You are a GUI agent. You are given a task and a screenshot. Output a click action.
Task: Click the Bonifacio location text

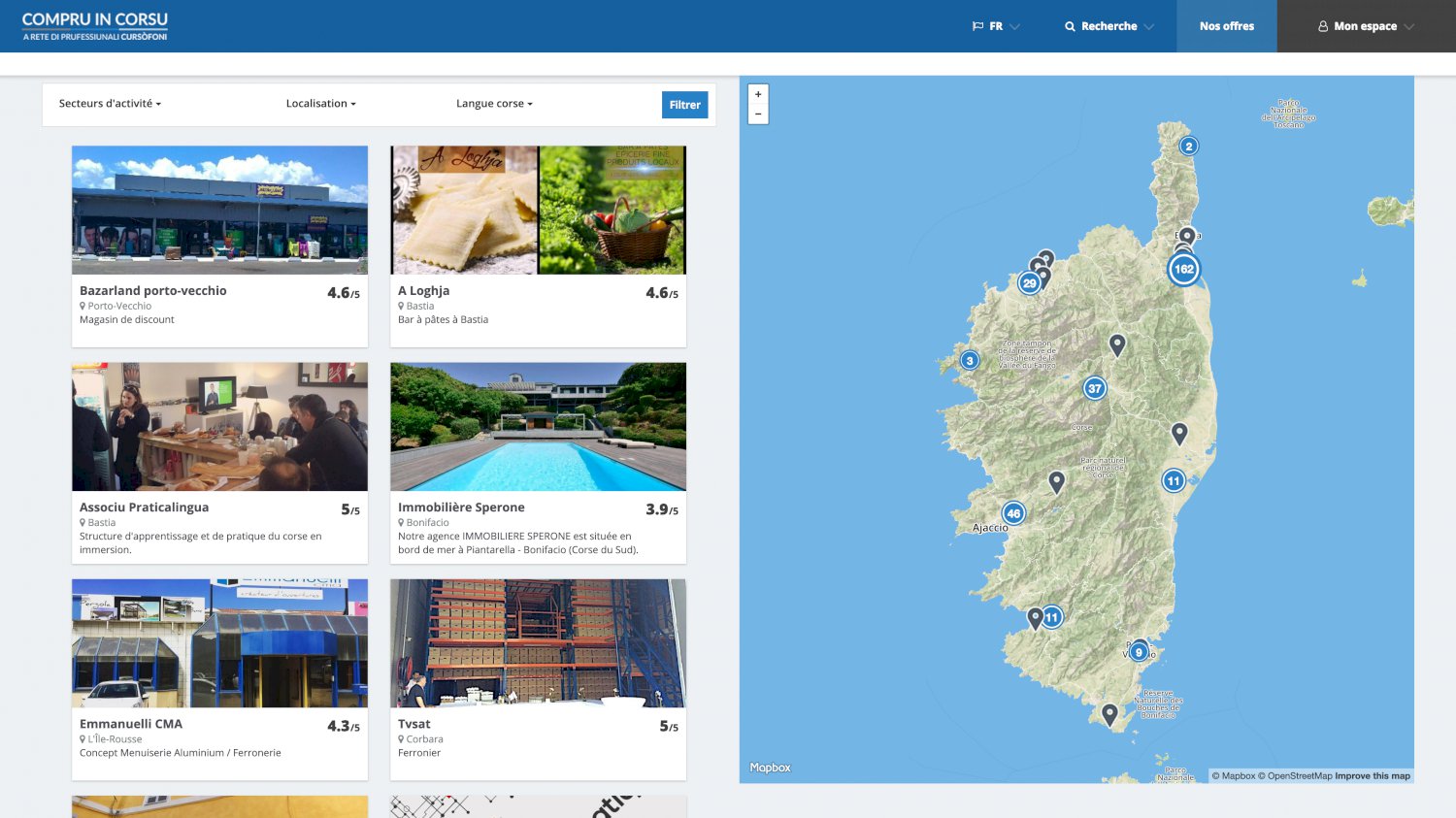click(427, 522)
